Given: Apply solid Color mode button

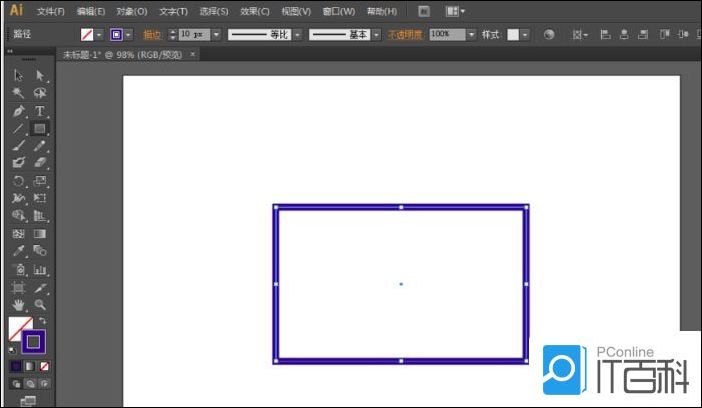Looking at the screenshot, I should (x=16, y=366).
